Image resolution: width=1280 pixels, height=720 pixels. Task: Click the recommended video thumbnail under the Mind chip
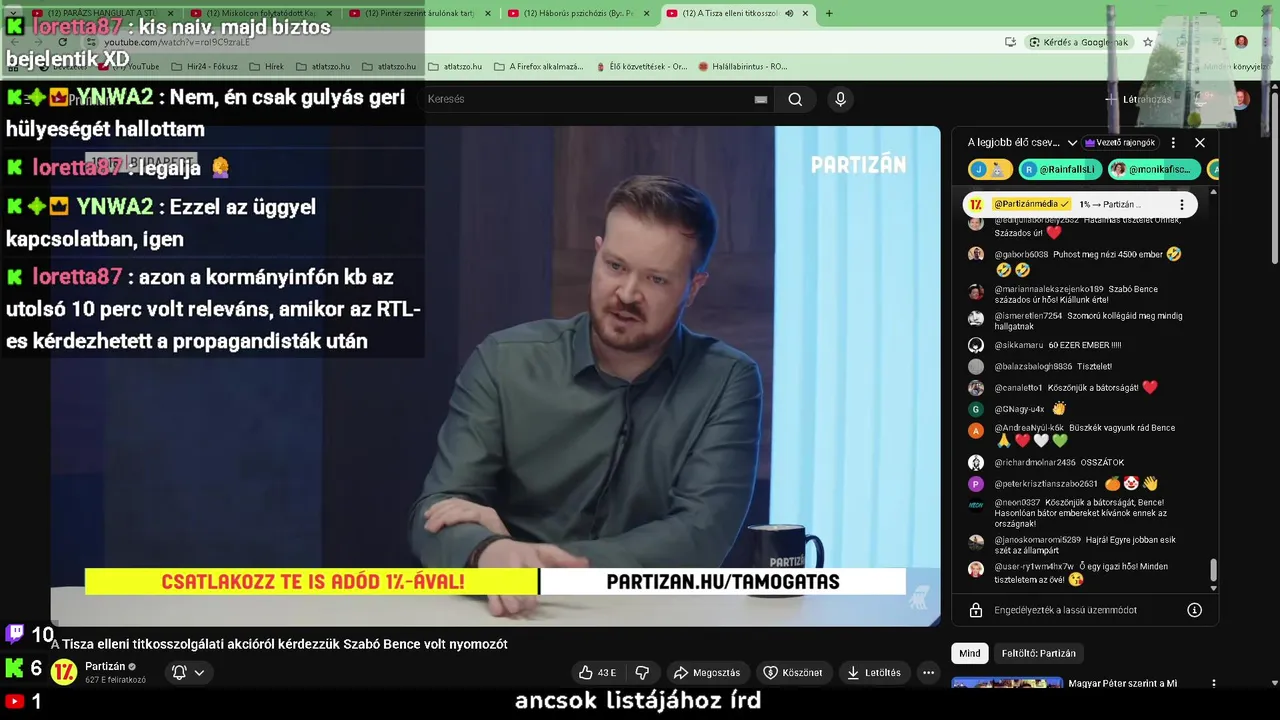coord(1007,683)
